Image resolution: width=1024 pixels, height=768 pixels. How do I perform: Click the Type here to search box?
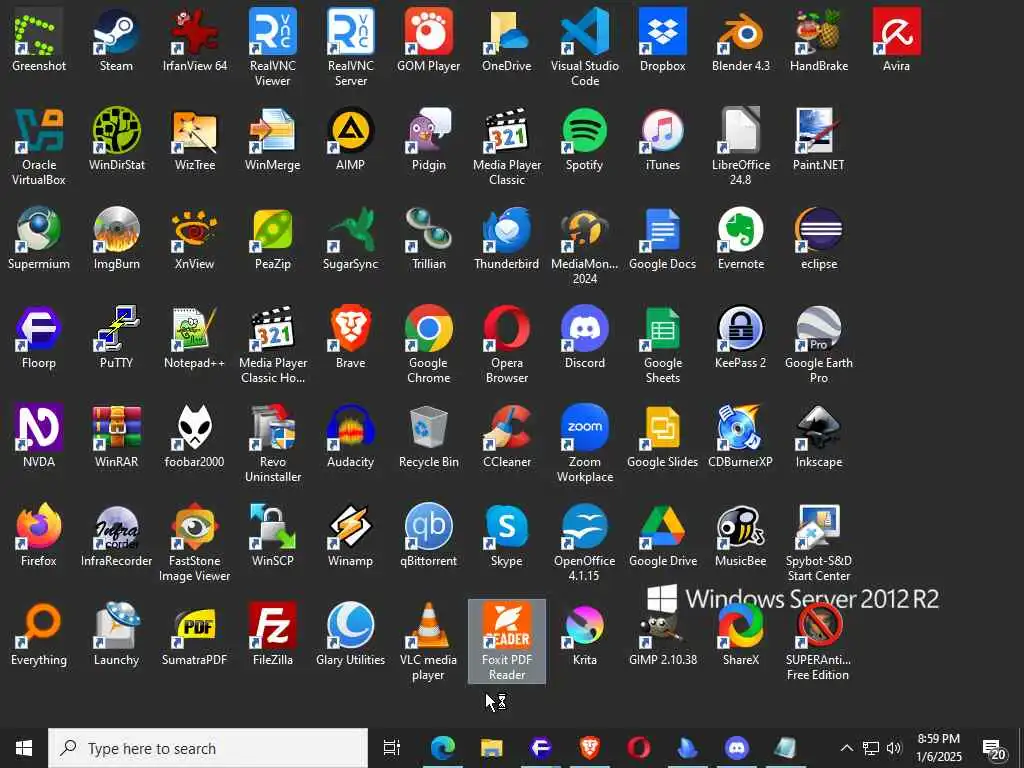click(x=208, y=748)
